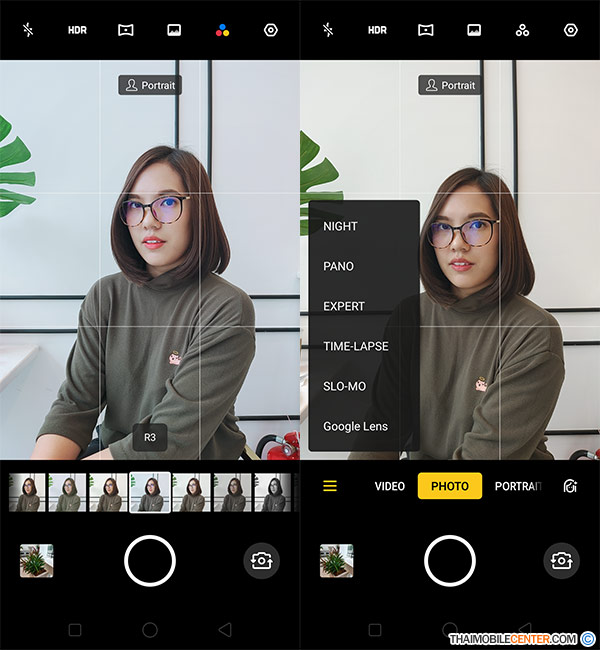Flip camera with right screen's switch icon
This screenshot has height=650, width=600.
tap(561, 560)
